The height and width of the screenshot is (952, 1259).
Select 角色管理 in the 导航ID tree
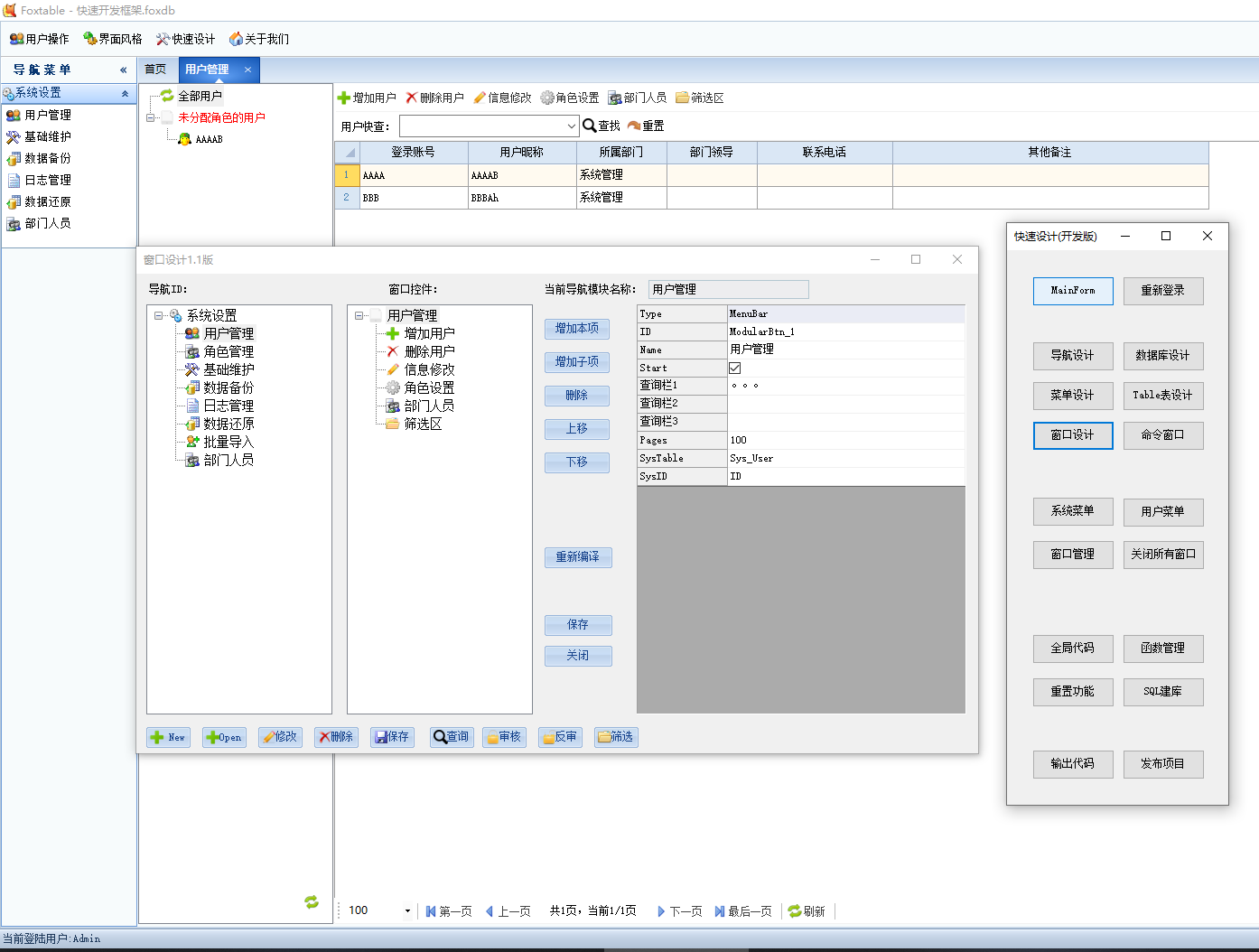click(228, 351)
